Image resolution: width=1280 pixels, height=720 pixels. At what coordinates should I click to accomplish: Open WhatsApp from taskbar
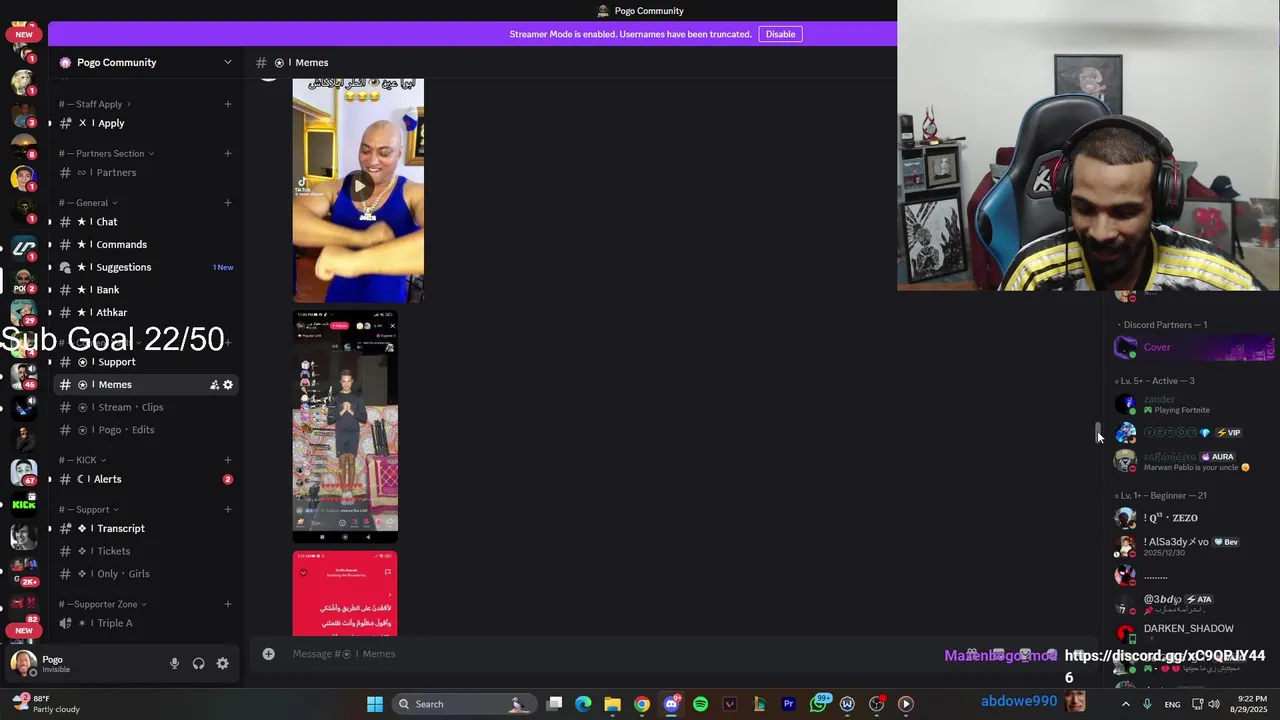(818, 704)
